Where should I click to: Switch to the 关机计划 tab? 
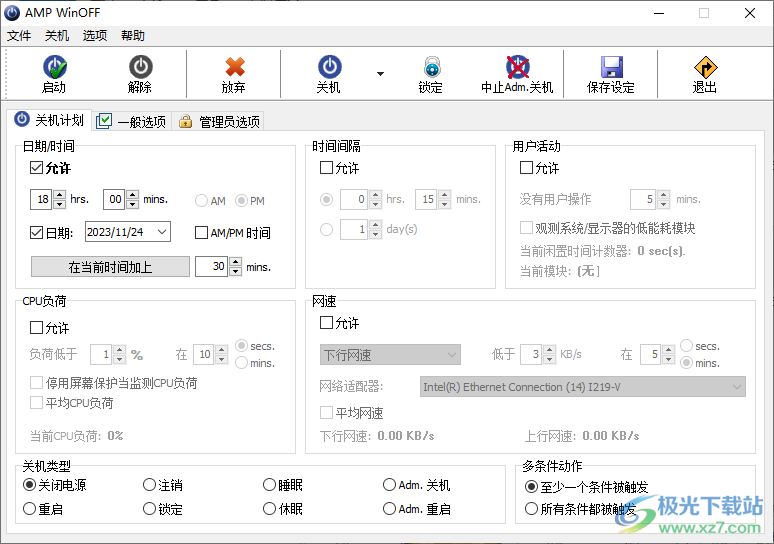49,120
